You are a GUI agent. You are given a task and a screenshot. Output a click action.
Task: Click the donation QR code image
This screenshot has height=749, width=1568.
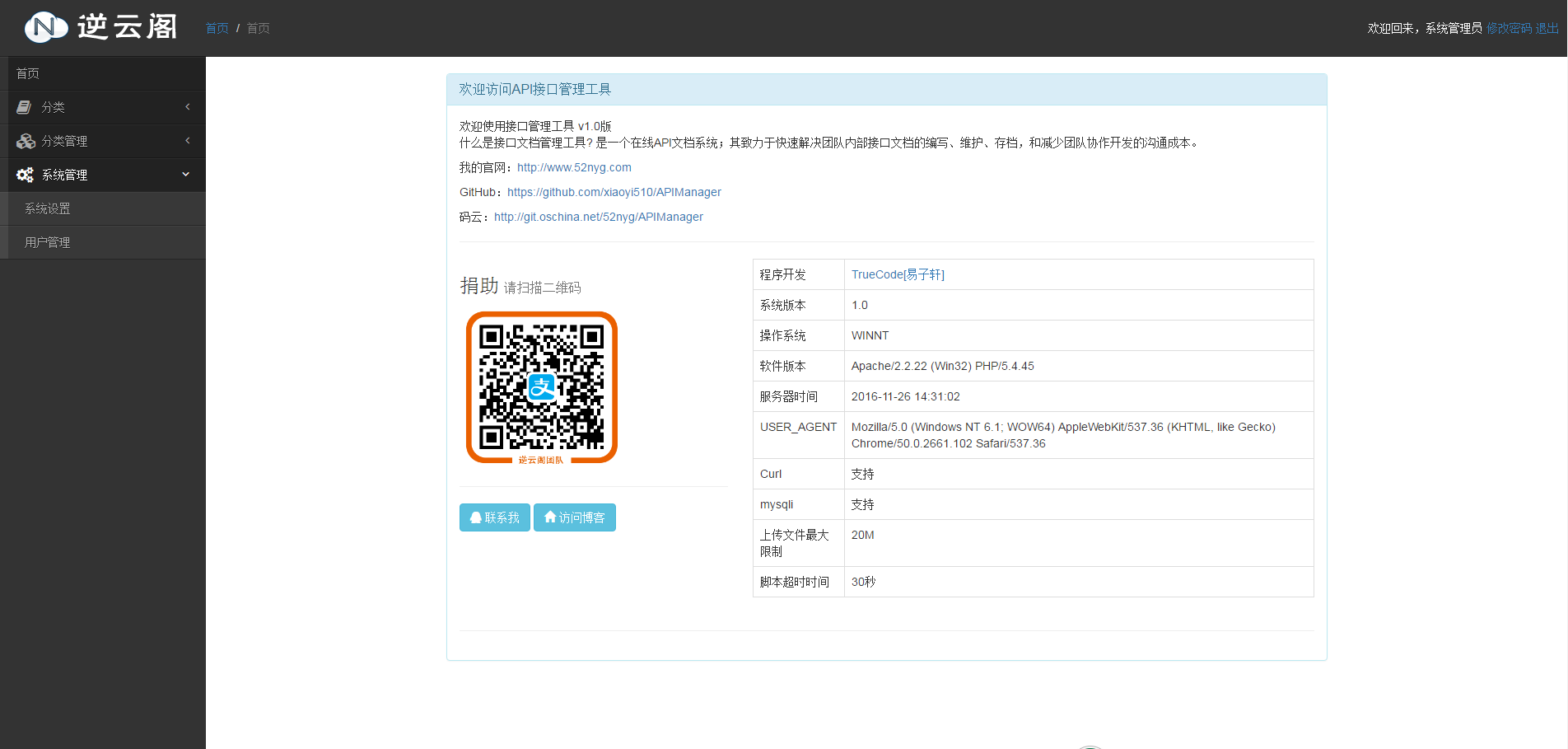click(x=541, y=386)
